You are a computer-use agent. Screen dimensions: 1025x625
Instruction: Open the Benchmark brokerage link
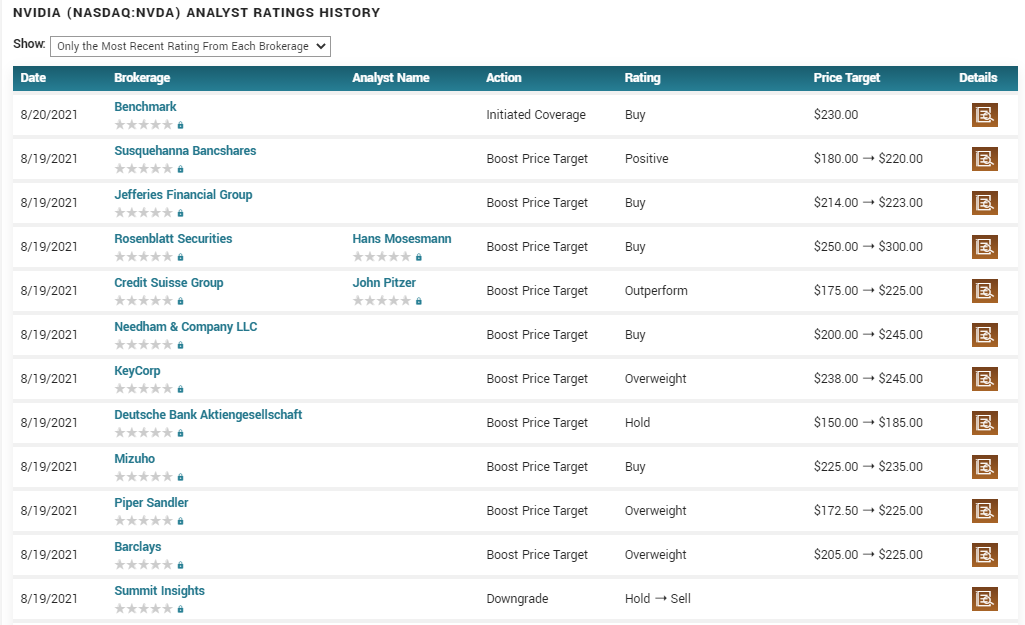point(145,107)
